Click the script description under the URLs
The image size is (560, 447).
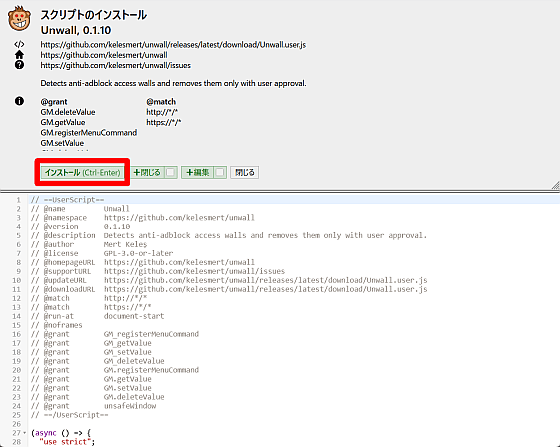point(173,83)
